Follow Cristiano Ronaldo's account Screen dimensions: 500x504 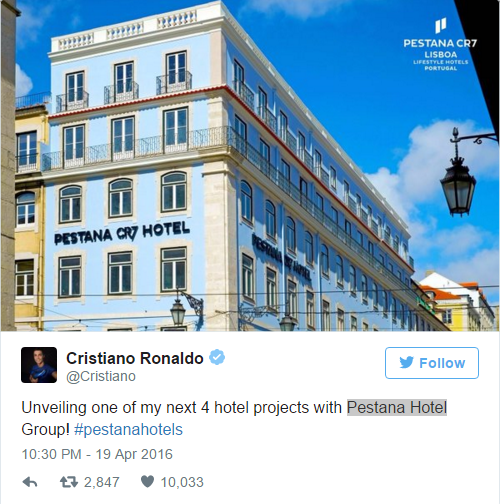coord(432,363)
